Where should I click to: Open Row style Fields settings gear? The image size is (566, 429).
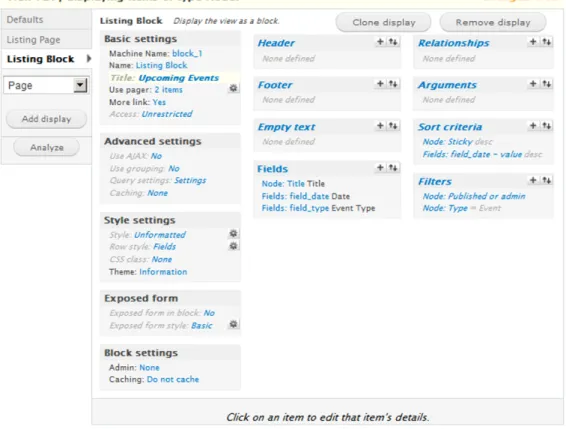(x=234, y=246)
